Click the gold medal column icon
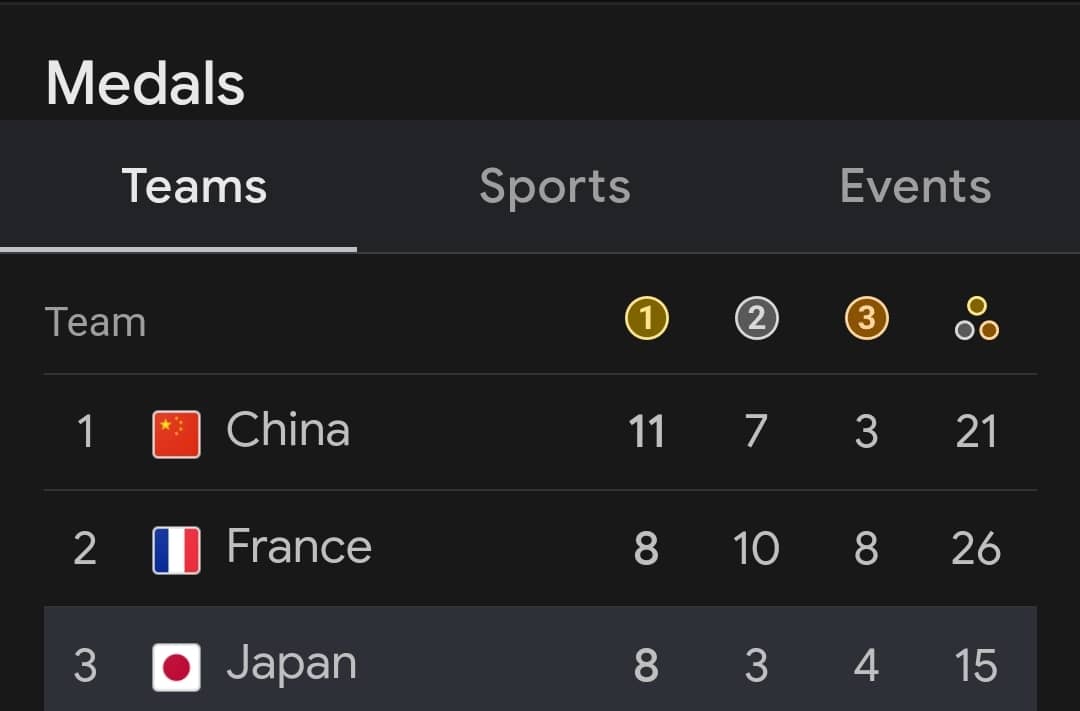The image size is (1080, 711). point(646,318)
